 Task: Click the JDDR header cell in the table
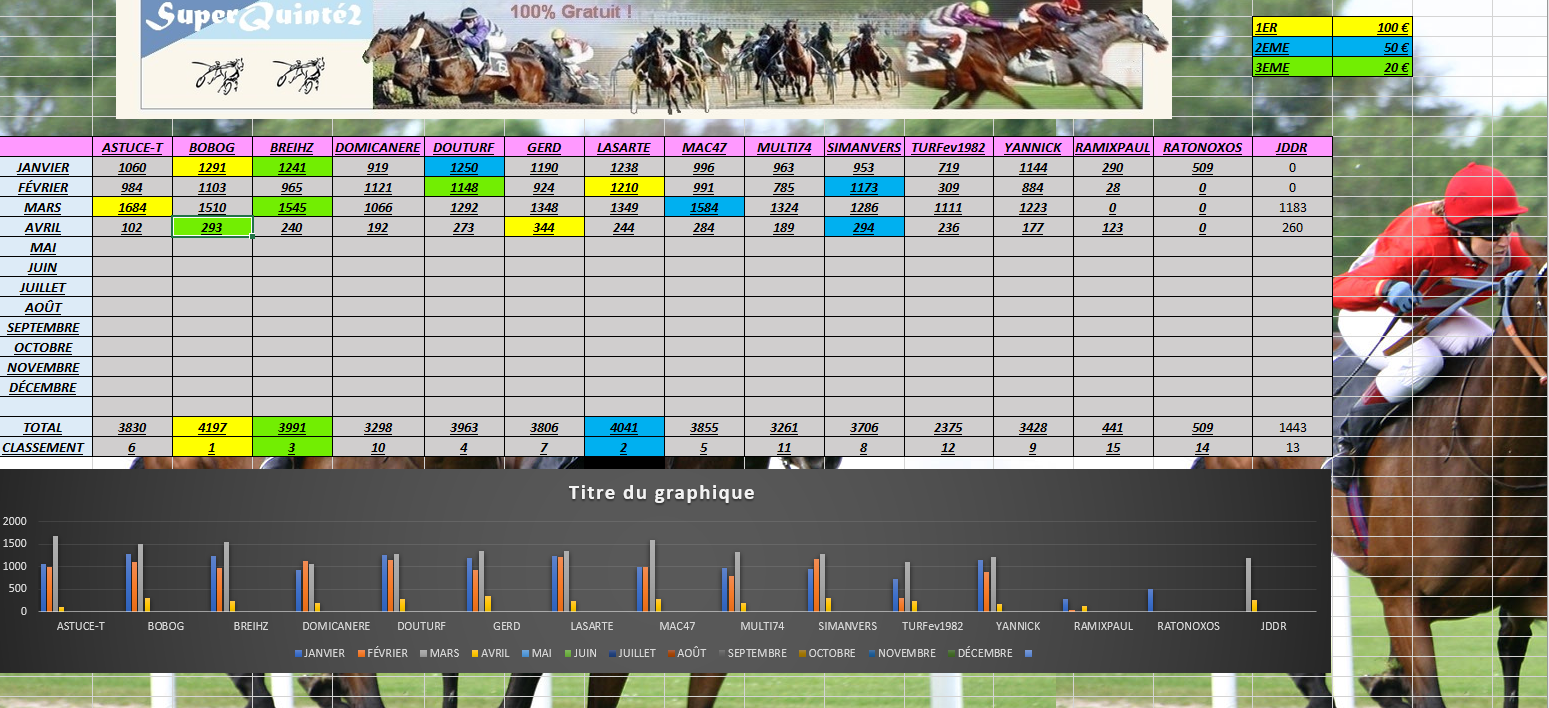[1292, 147]
